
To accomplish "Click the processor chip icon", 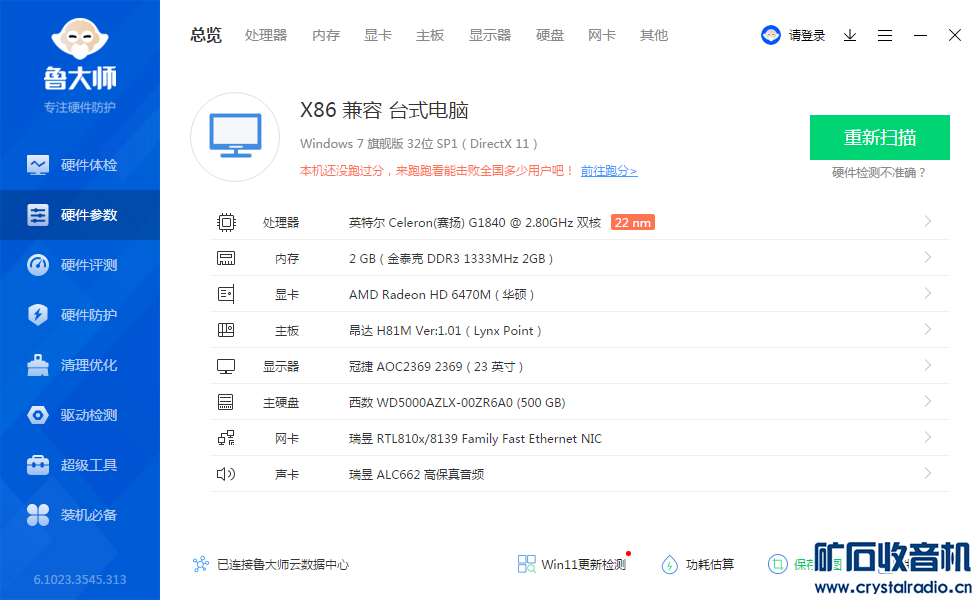I will click(x=226, y=222).
